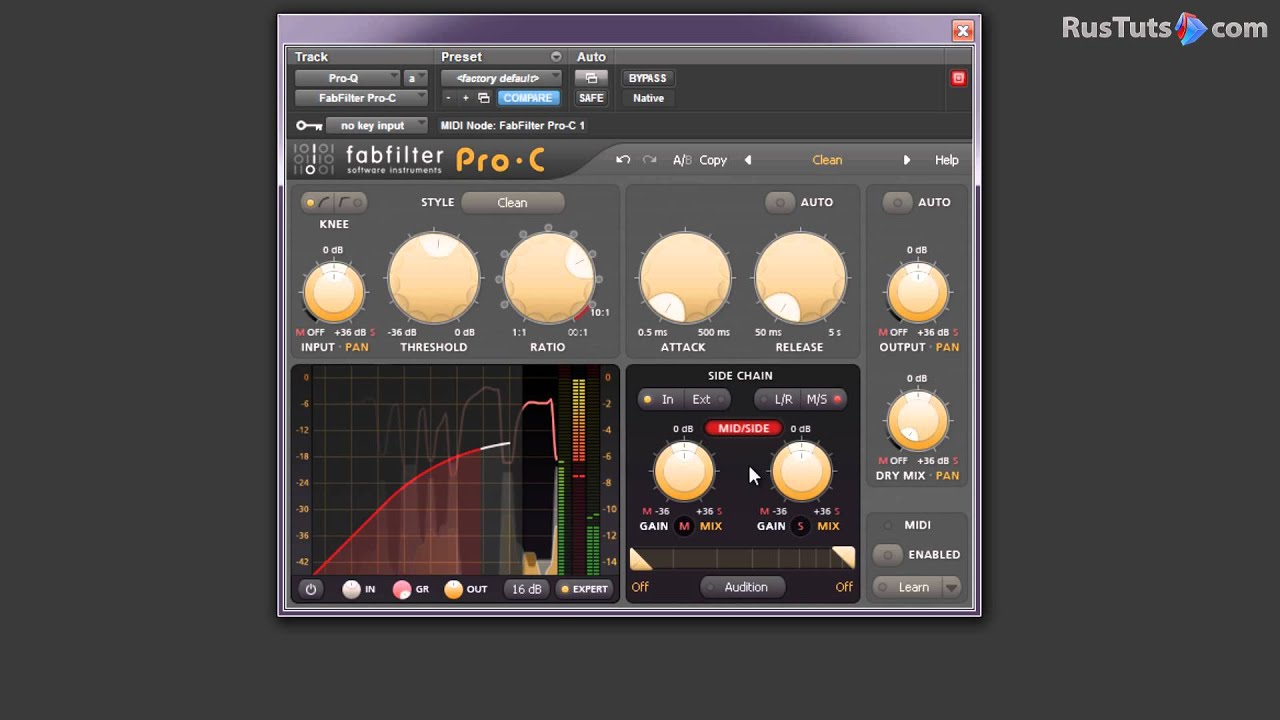Click the redo arrow in Pro-C header
Viewport: 1280px width, 720px height.
pos(649,160)
